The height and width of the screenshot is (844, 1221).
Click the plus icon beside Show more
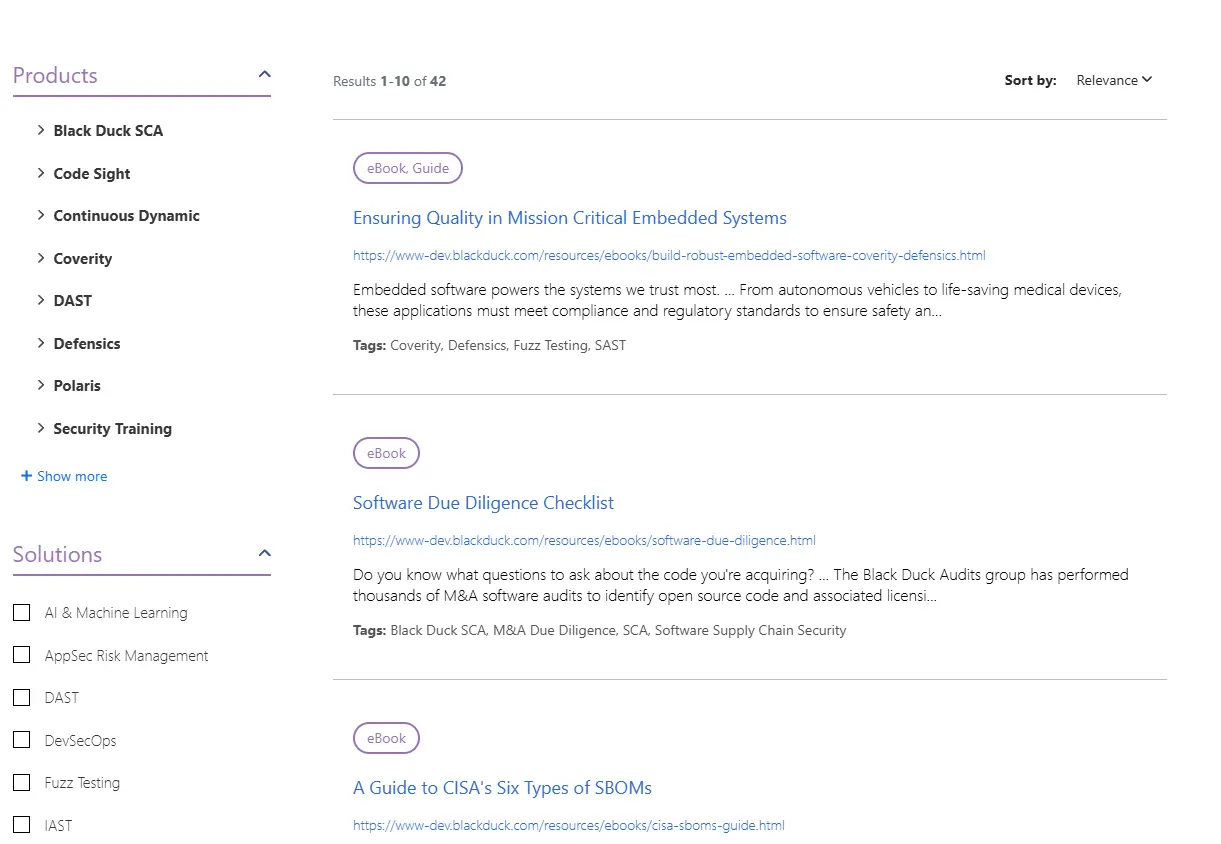coord(26,476)
